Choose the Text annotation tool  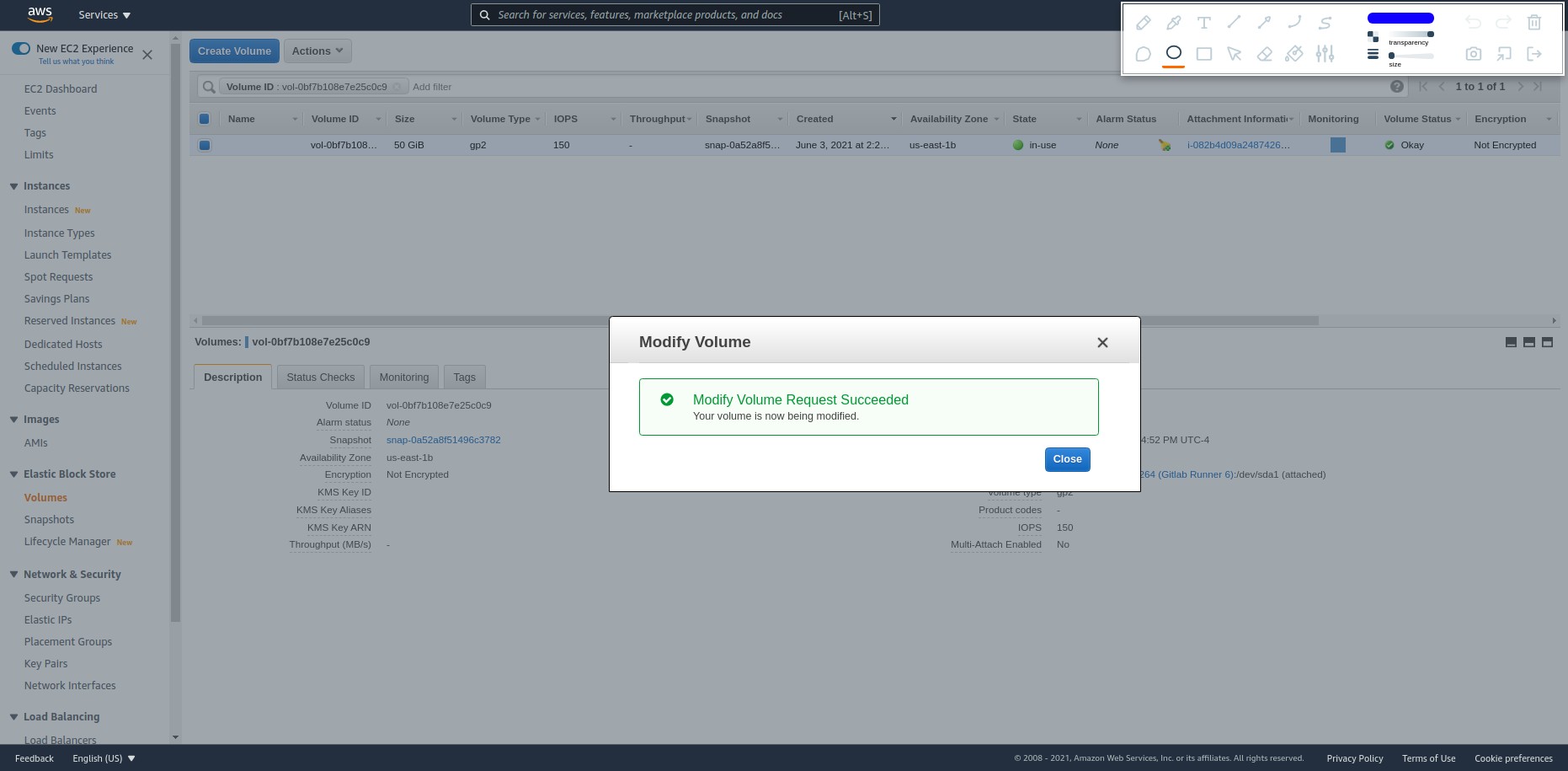[1204, 23]
